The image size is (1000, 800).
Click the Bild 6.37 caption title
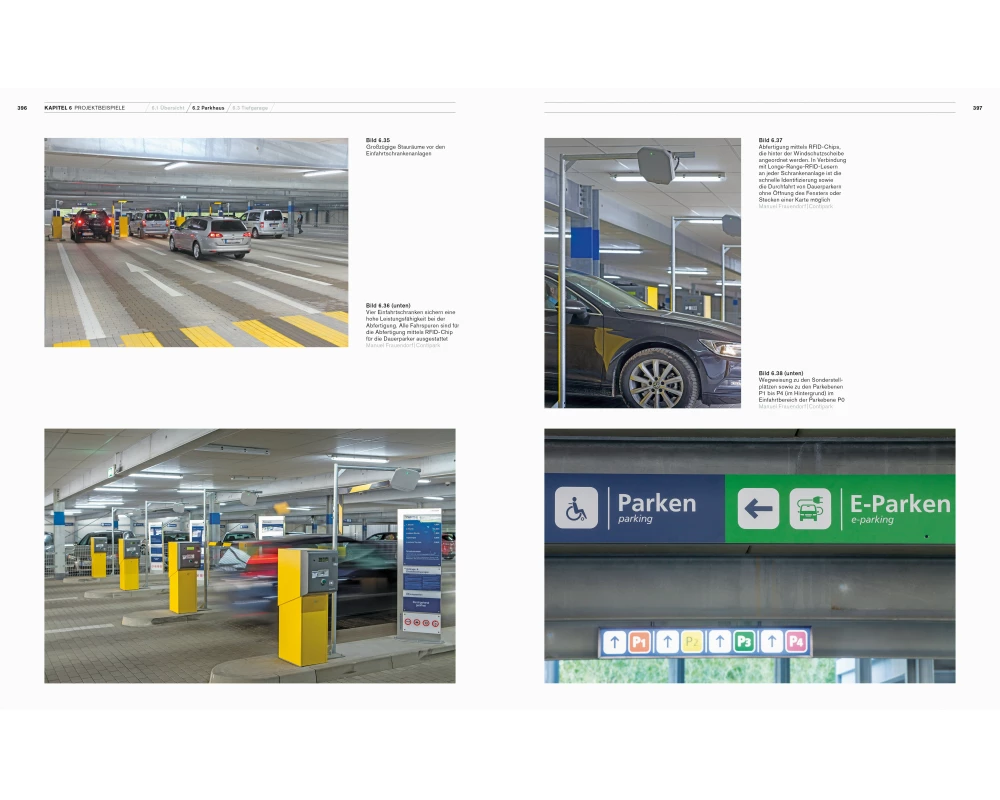(x=770, y=141)
